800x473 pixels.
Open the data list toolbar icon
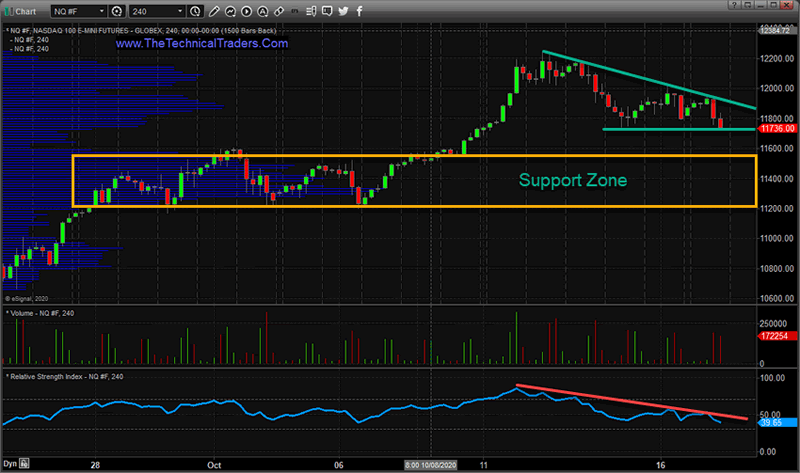point(311,11)
